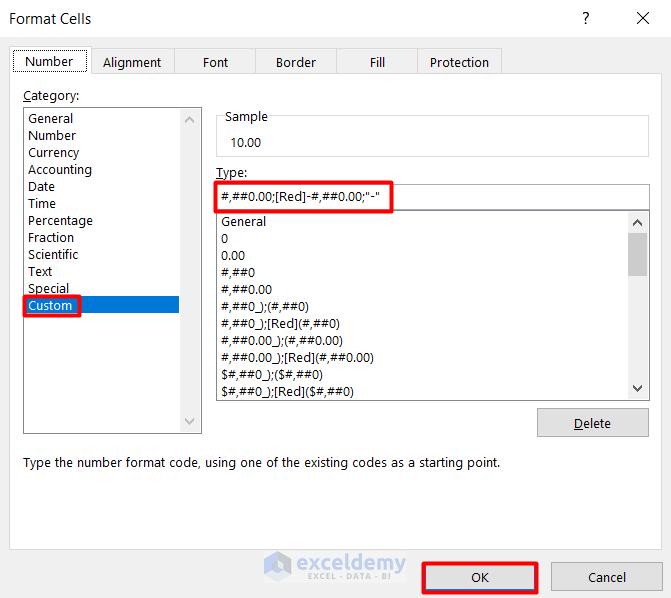Select the 0 format code
The height and width of the screenshot is (598, 671).
(x=422, y=238)
